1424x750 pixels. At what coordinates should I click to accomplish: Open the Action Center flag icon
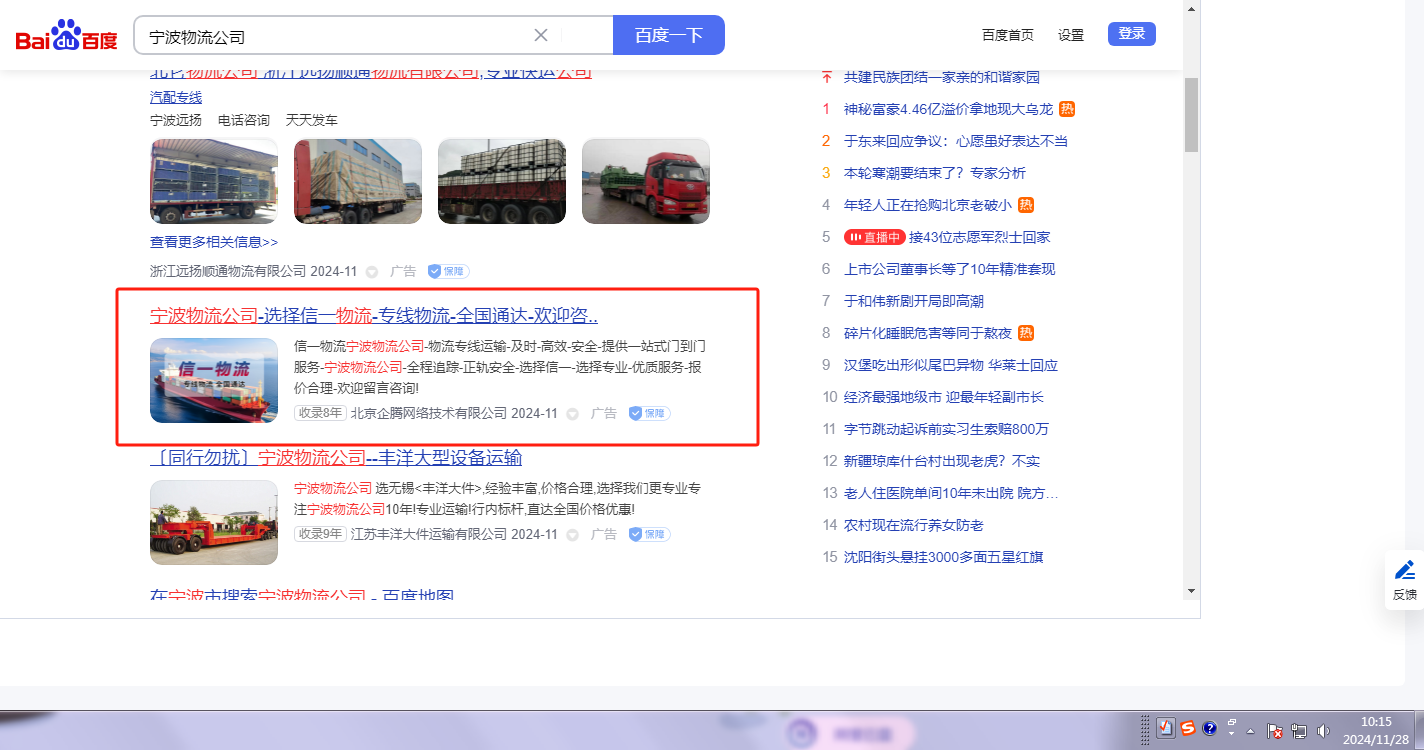[1275, 731]
